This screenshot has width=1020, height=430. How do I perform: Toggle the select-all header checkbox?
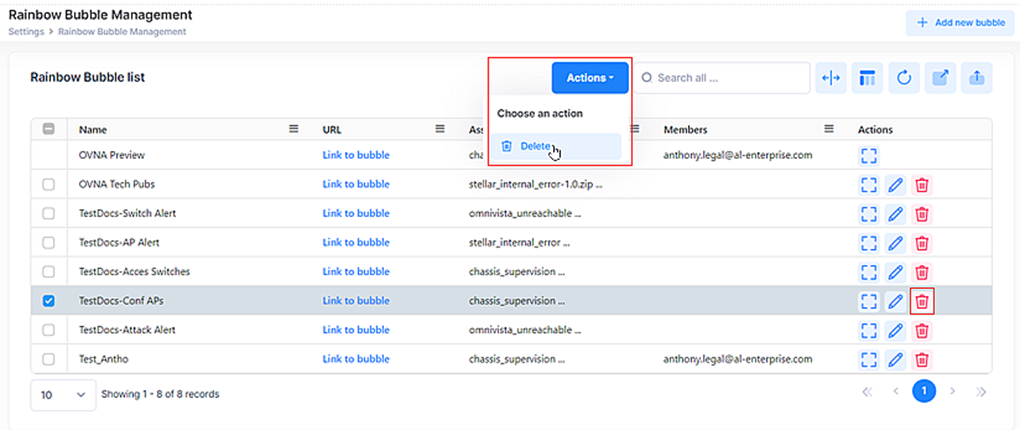pyautogui.click(x=49, y=129)
